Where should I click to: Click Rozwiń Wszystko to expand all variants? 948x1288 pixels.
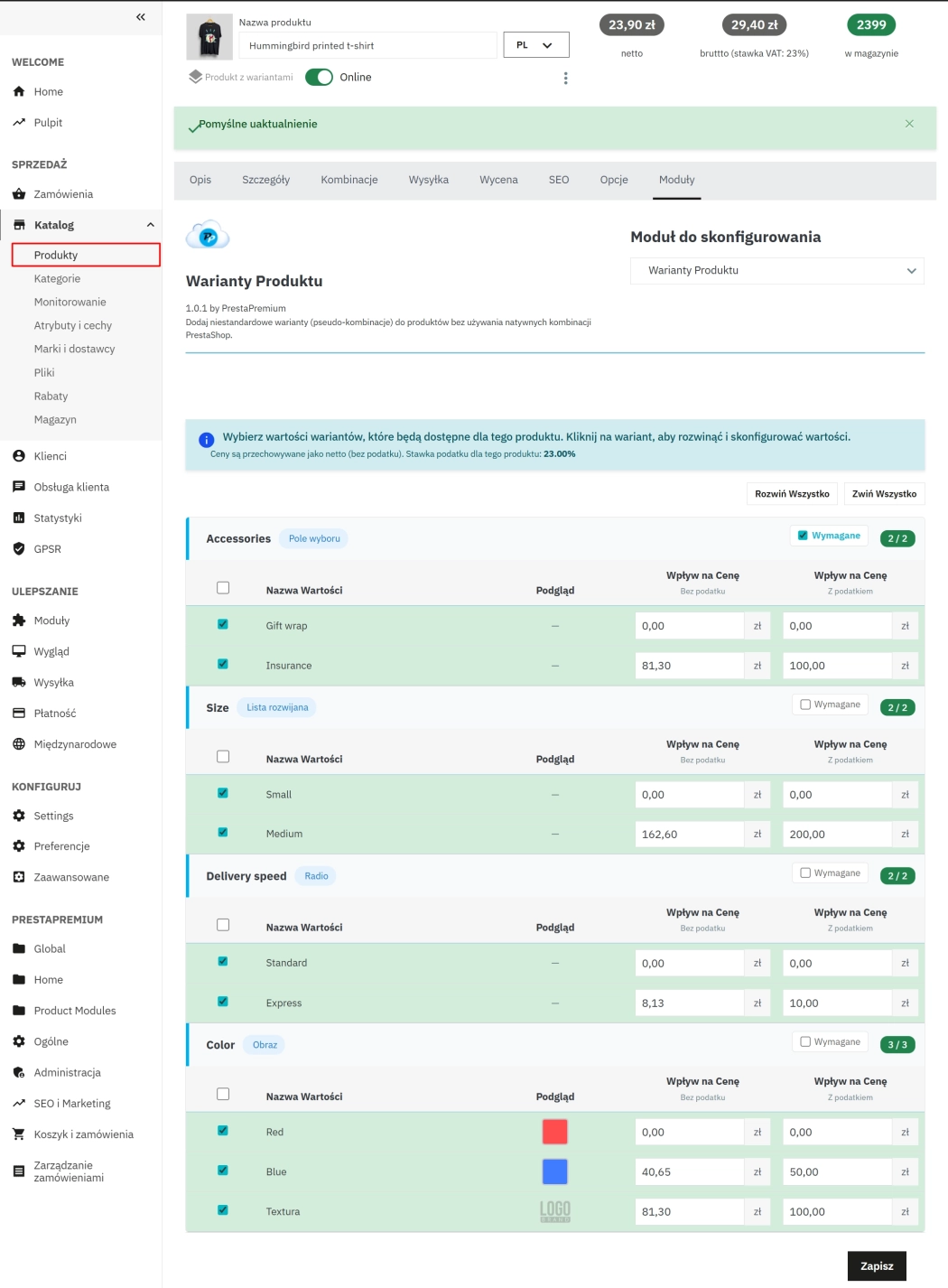(x=792, y=493)
